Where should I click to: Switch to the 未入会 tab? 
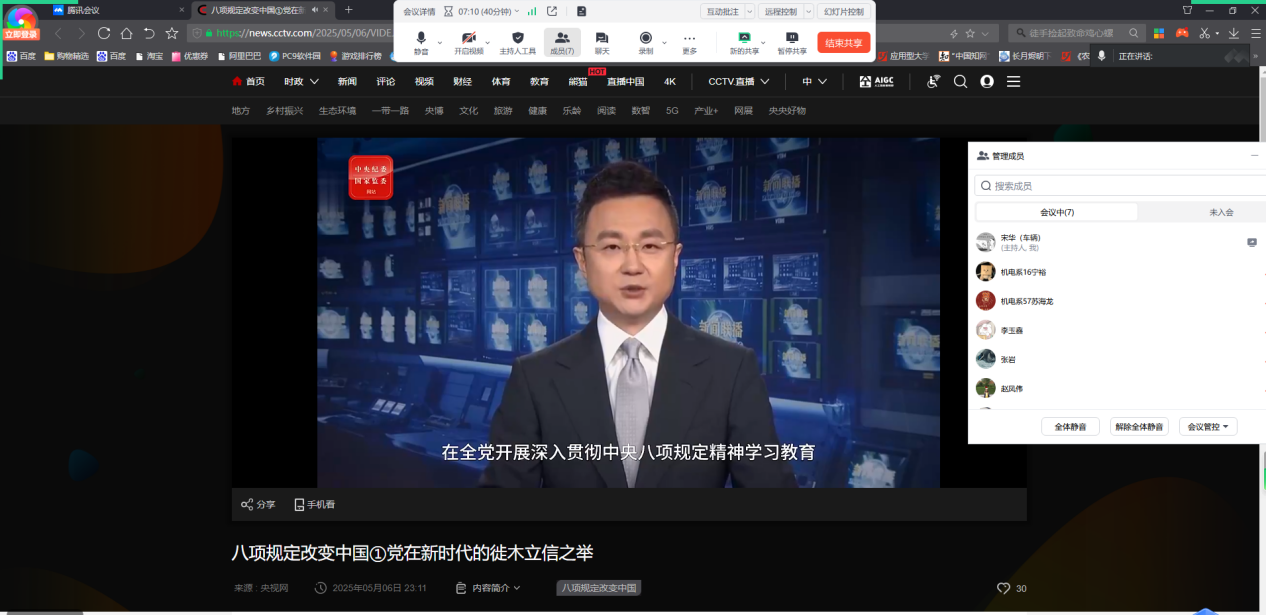click(x=1221, y=212)
